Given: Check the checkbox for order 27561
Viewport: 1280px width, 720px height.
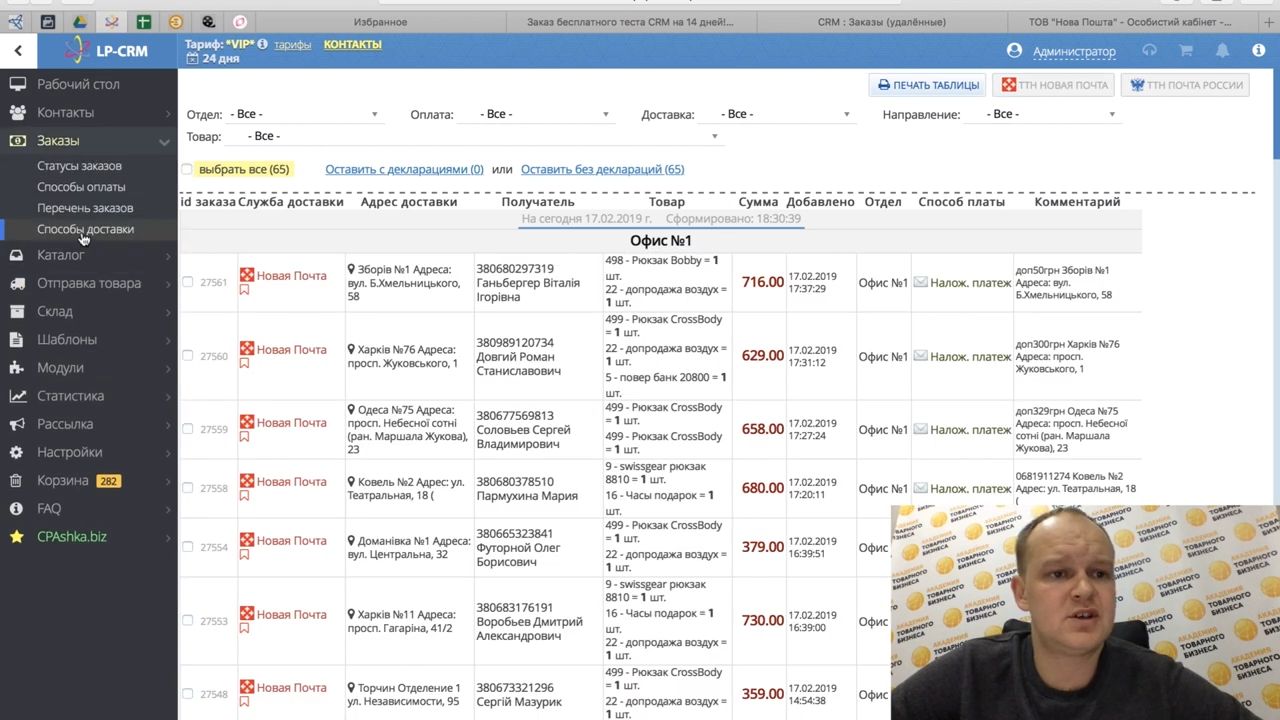Looking at the screenshot, I should [187, 283].
